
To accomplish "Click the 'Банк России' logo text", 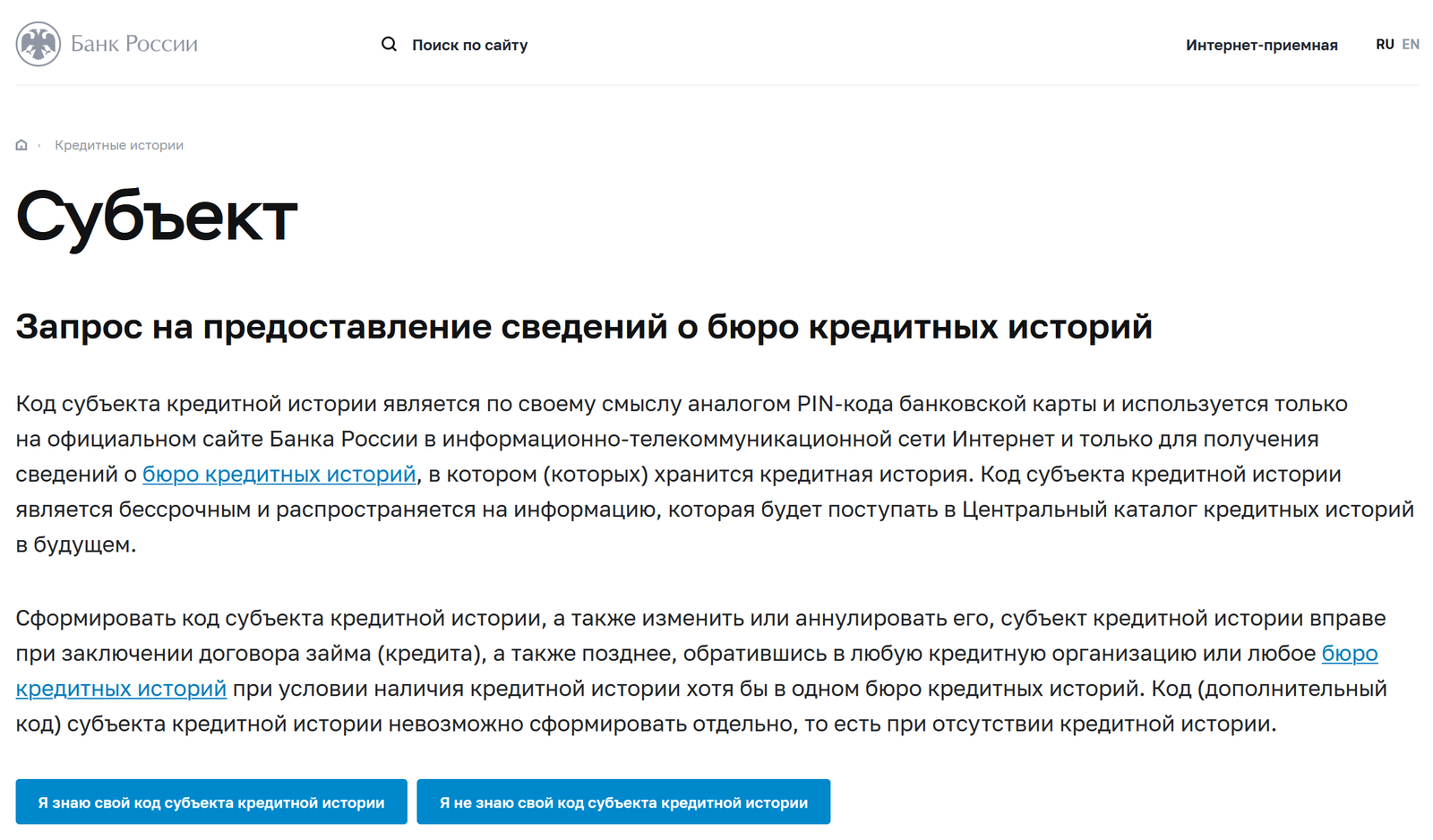I will click(134, 44).
